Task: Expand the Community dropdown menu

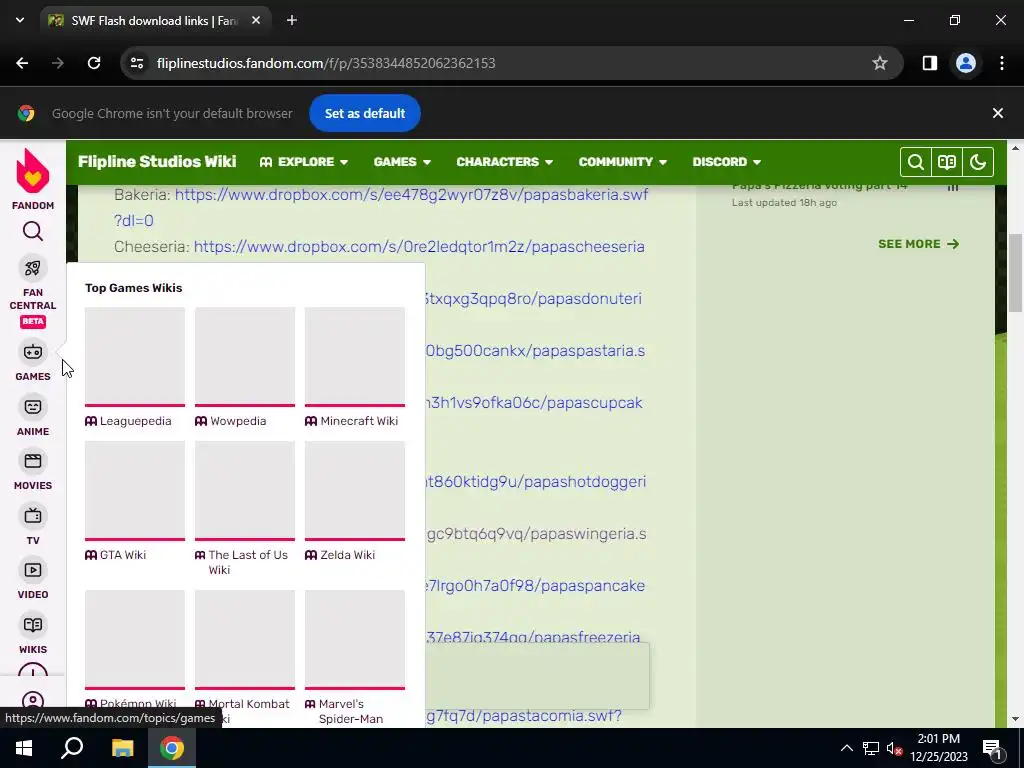Action: coord(623,162)
